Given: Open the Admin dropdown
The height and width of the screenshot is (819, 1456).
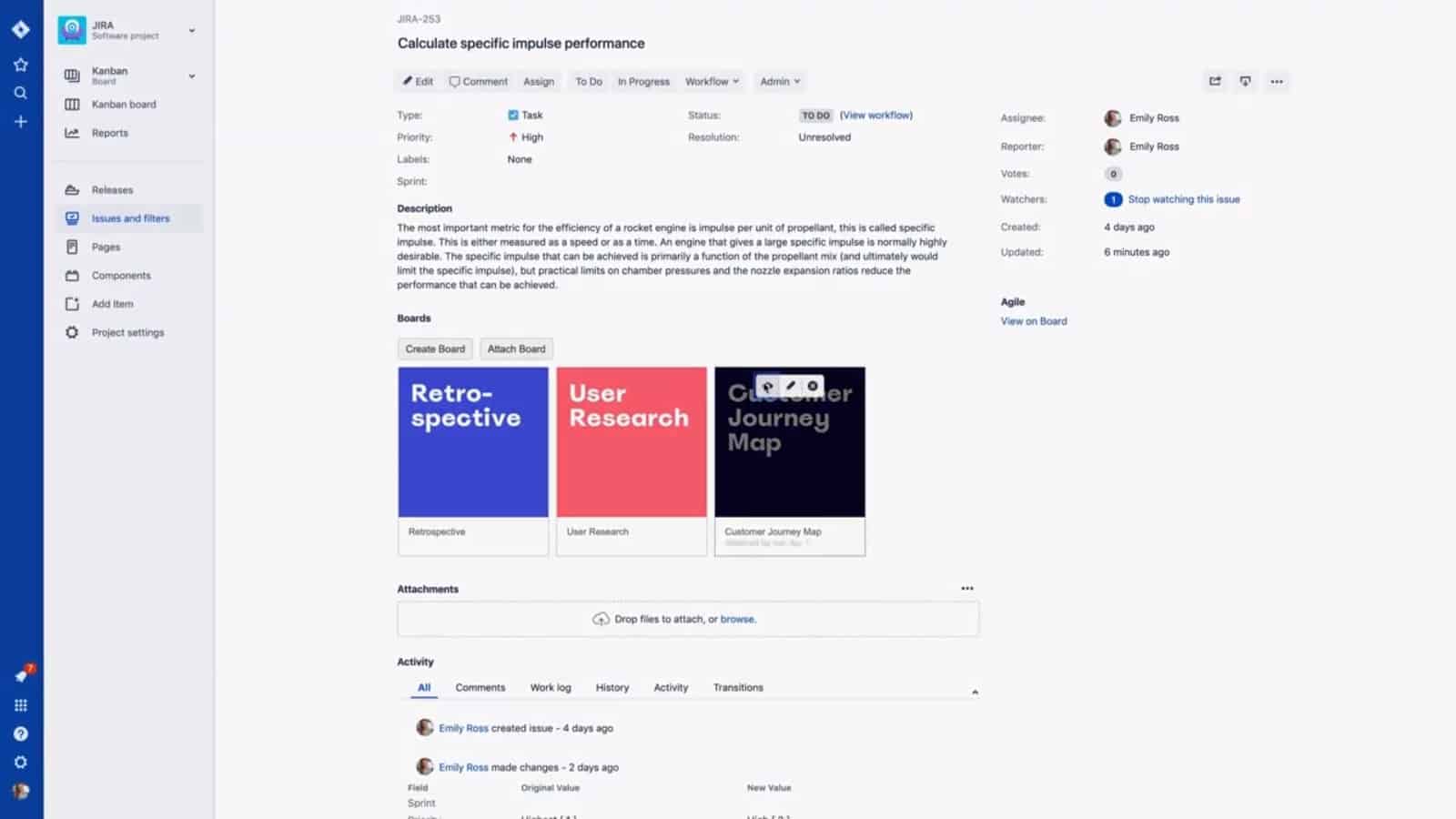Looking at the screenshot, I should click(x=778, y=81).
